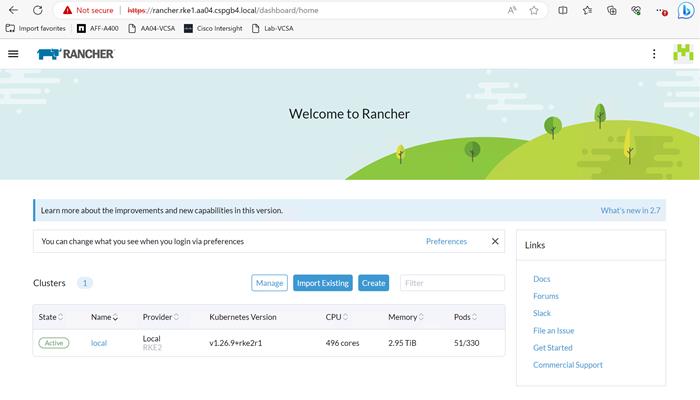Click the v1.26.9+rke2r1 version cell
The image size is (700, 400).
point(236,343)
